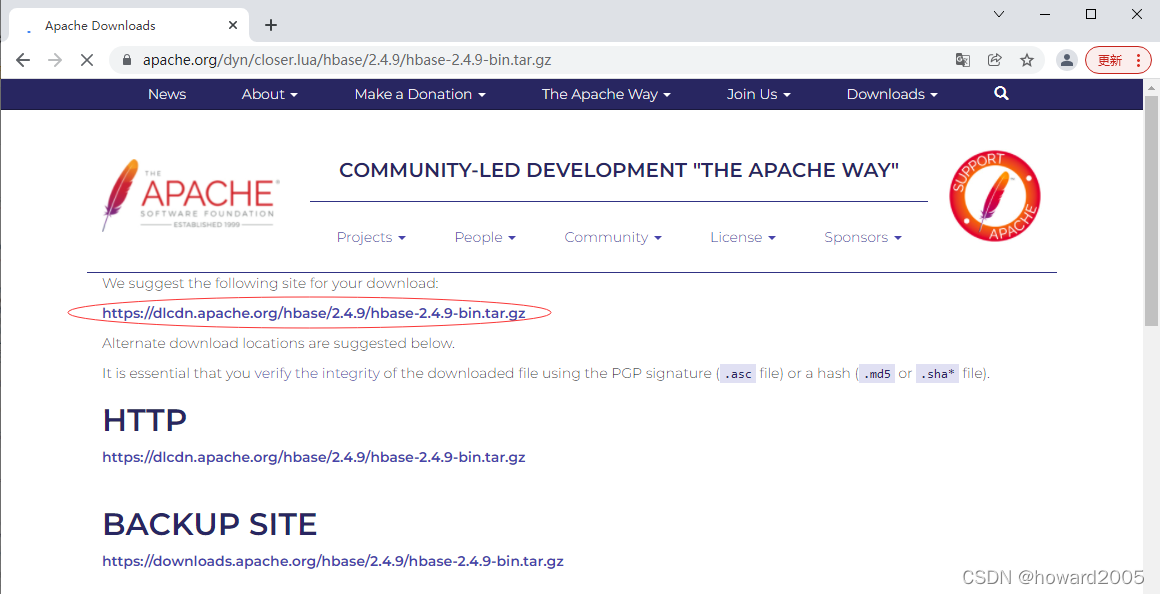The width and height of the screenshot is (1160, 594).
Task: Open the user profile icon
Action: [1067, 60]
